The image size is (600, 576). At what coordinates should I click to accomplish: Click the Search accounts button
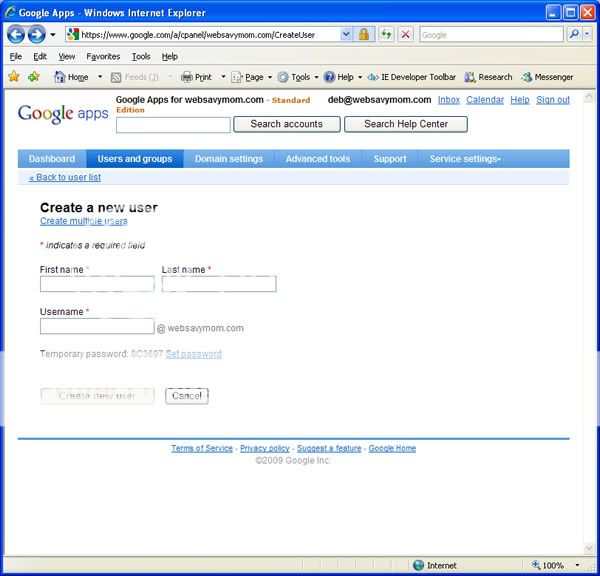click(x=287, y=124)
